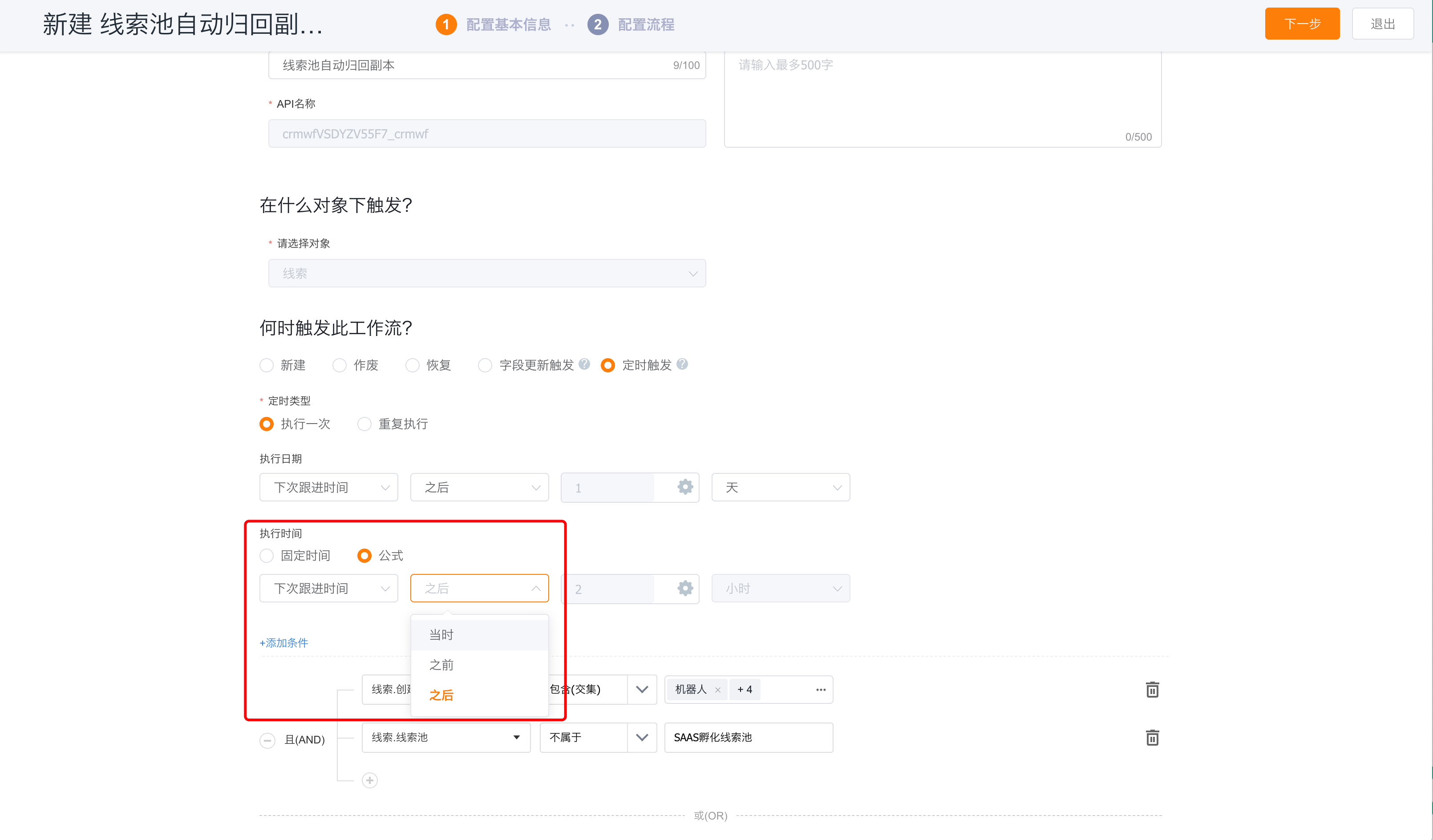
Task: Select the 恢复 trigger radio
Action: (412, 365)
